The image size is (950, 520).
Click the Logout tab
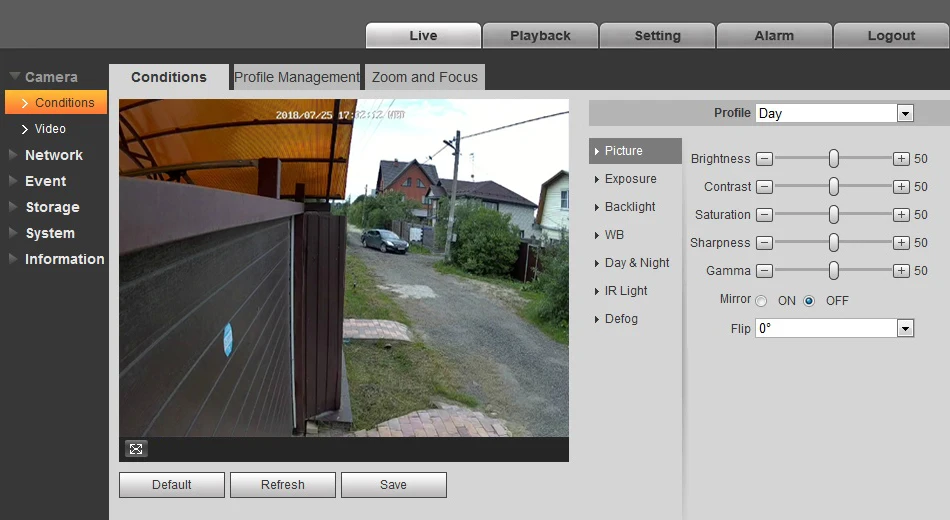891,36
